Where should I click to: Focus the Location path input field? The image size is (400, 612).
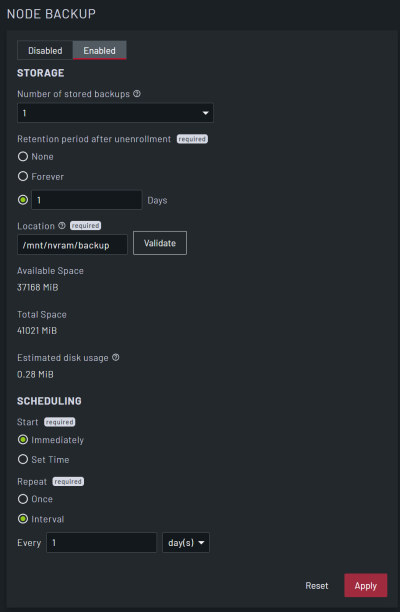73,245
